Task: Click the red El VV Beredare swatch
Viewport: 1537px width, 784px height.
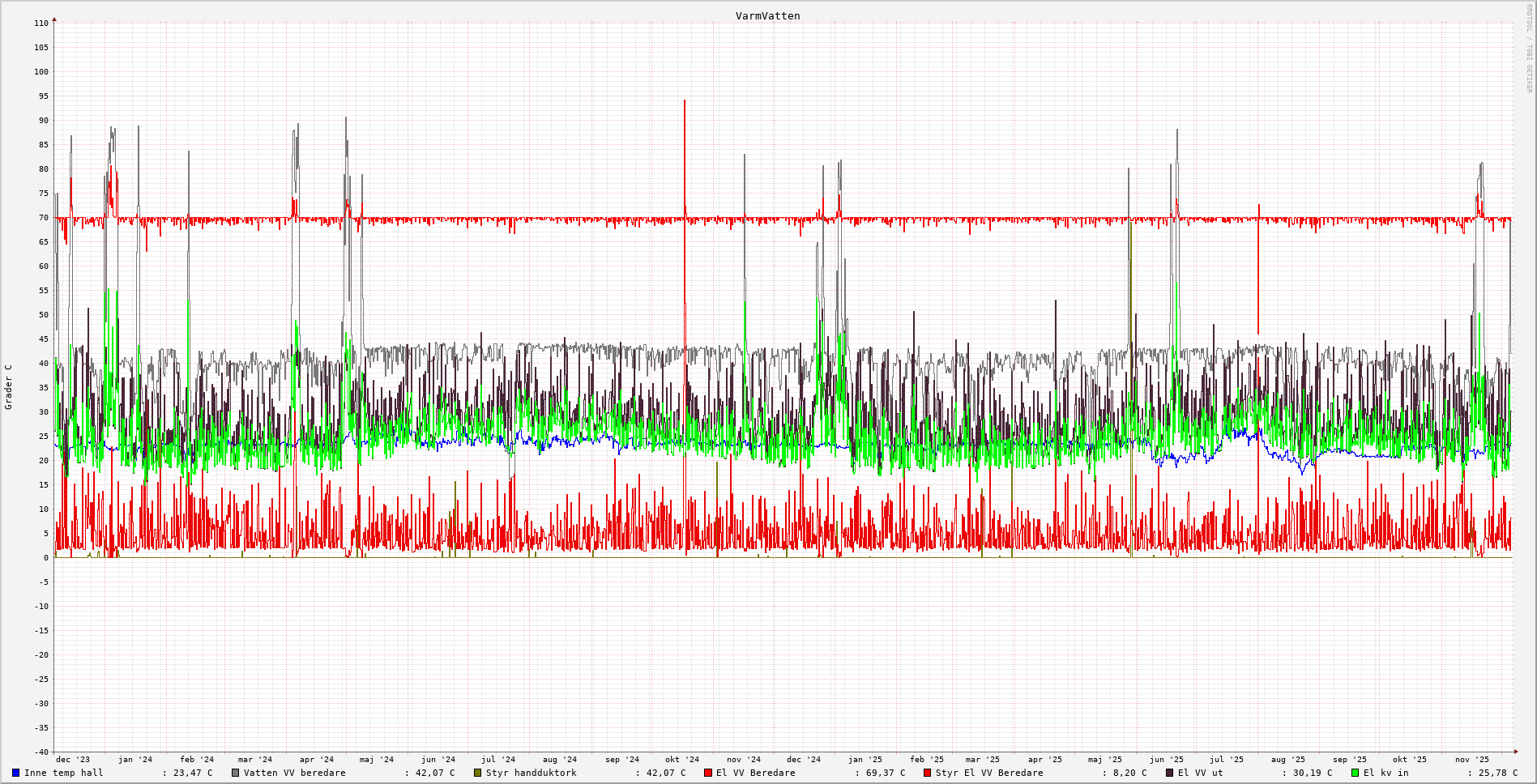Action: click(x=708, y=773)
